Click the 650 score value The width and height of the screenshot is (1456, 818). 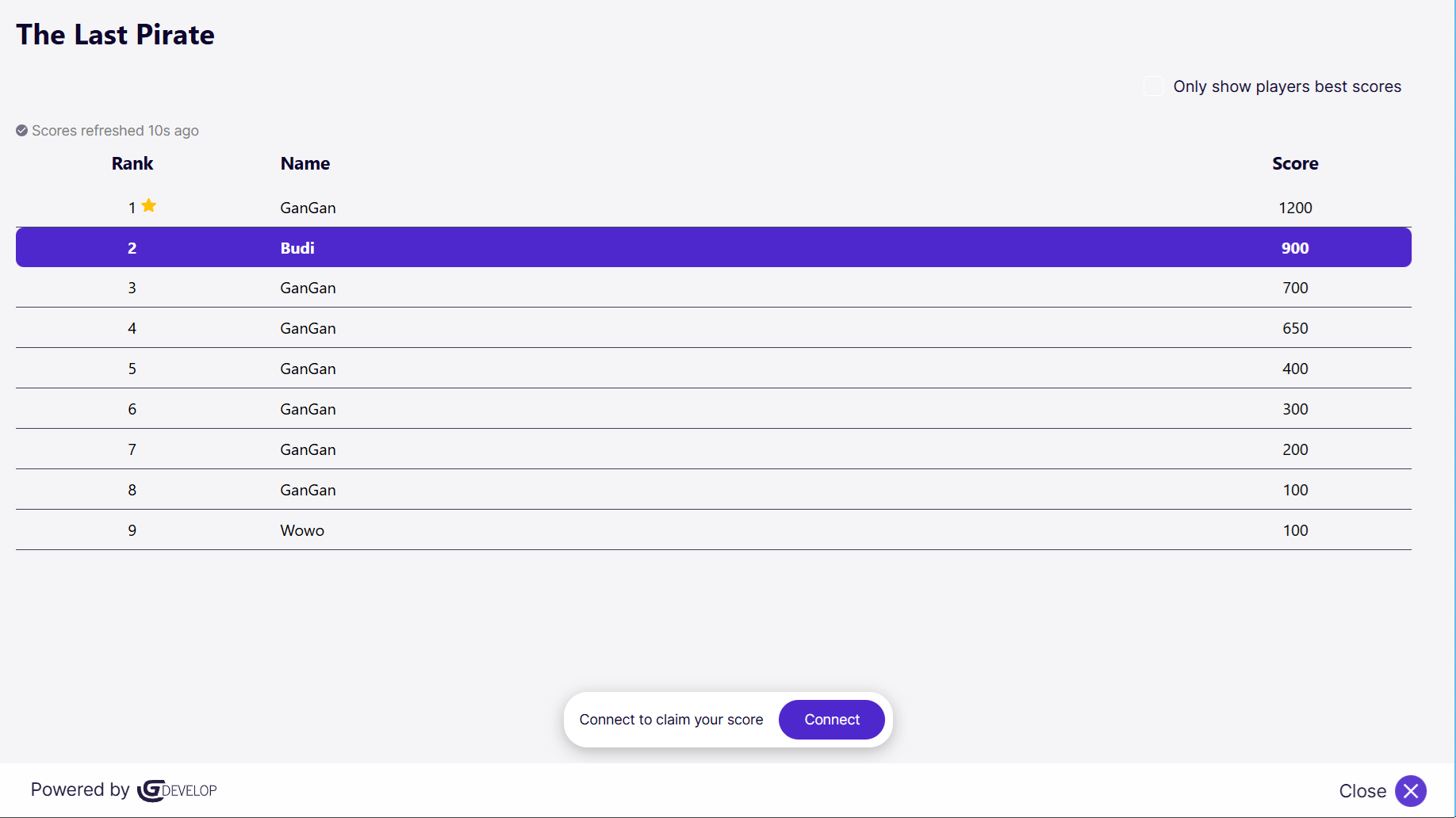[x=1295, y=328]
